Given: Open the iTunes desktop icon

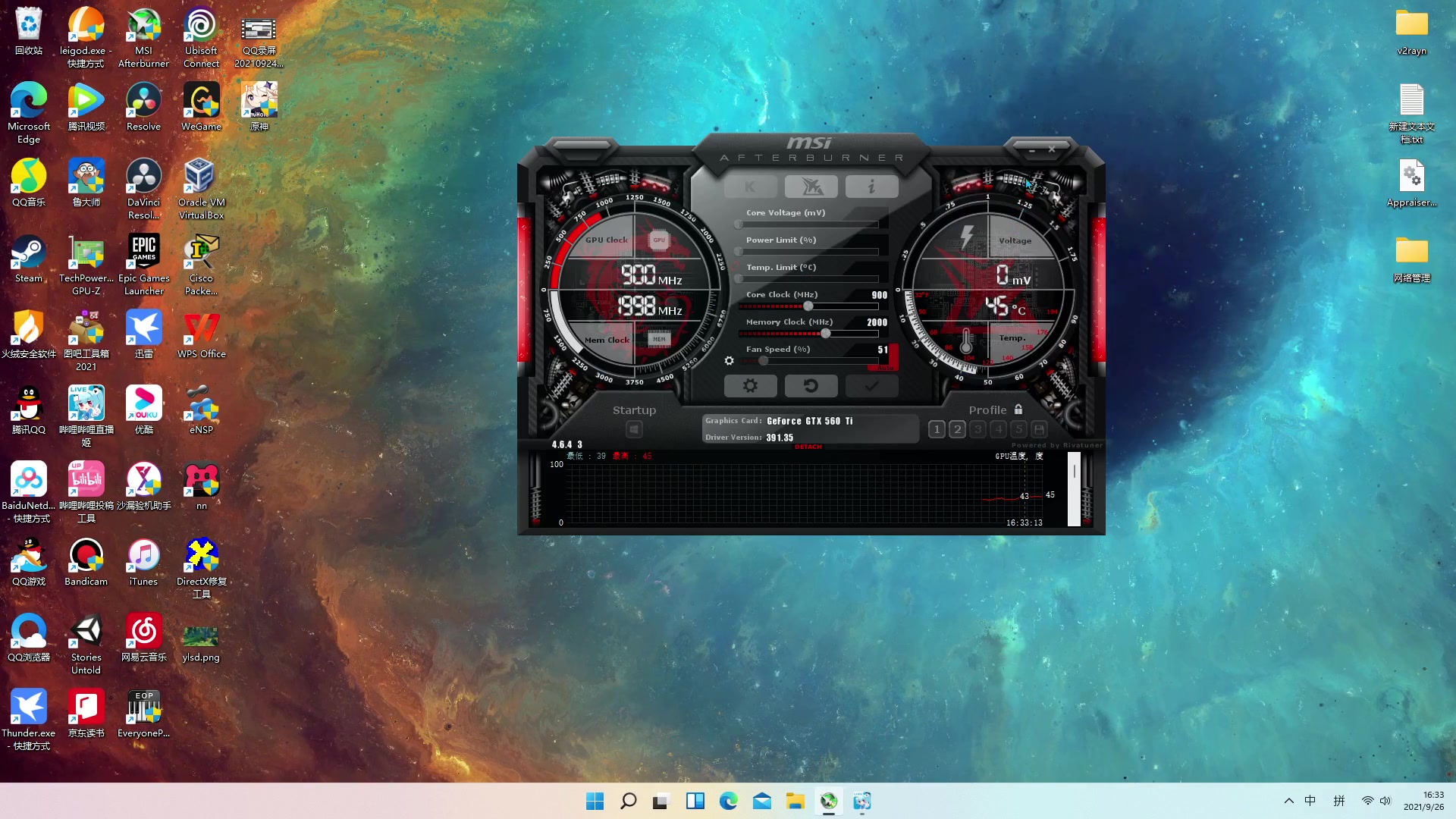Looking at the screenshot, I should tap(143, 563).
